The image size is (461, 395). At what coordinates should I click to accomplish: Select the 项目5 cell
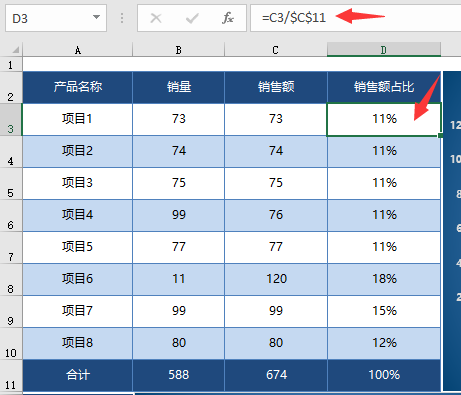(78, 247)
